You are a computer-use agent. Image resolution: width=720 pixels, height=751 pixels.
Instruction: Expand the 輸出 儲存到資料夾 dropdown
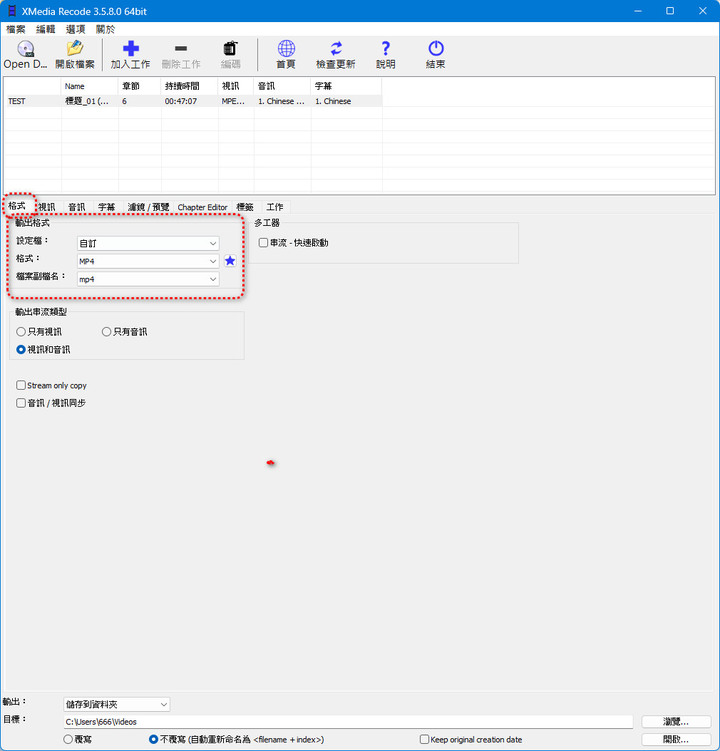(x=116, y=704)
